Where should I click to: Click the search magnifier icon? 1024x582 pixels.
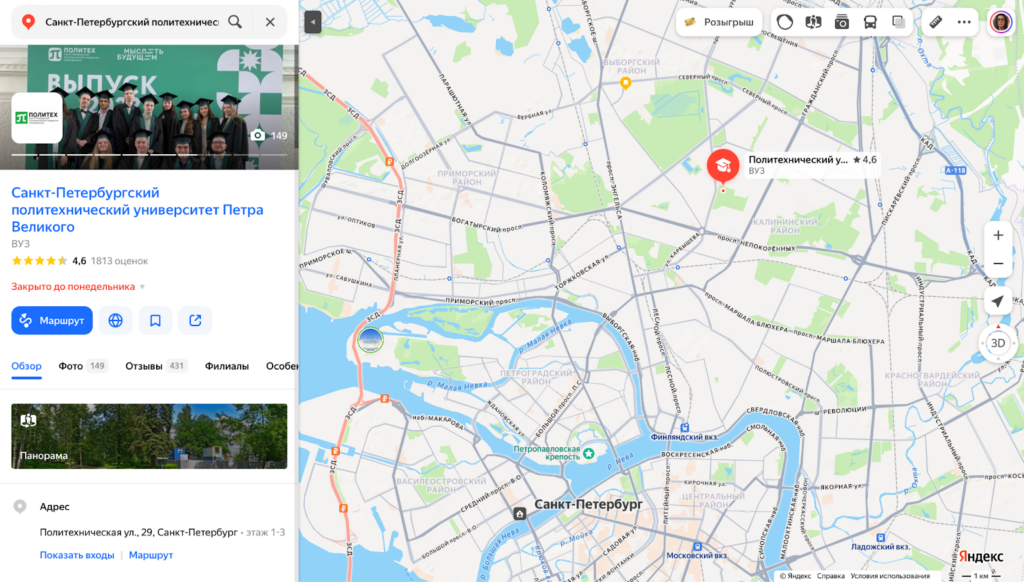point(235,22)
